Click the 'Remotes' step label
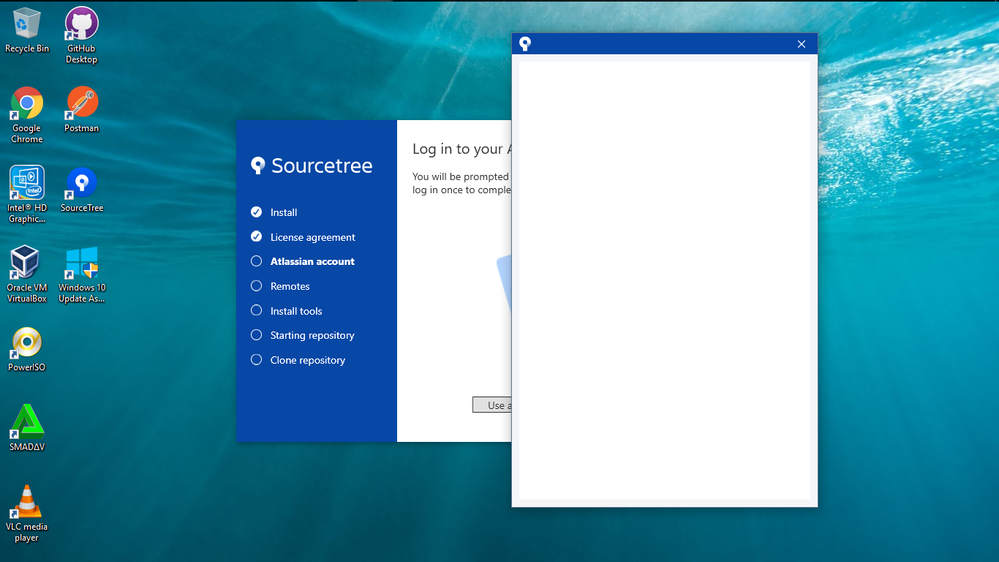 pyautogui.click(x=290, y=286)
